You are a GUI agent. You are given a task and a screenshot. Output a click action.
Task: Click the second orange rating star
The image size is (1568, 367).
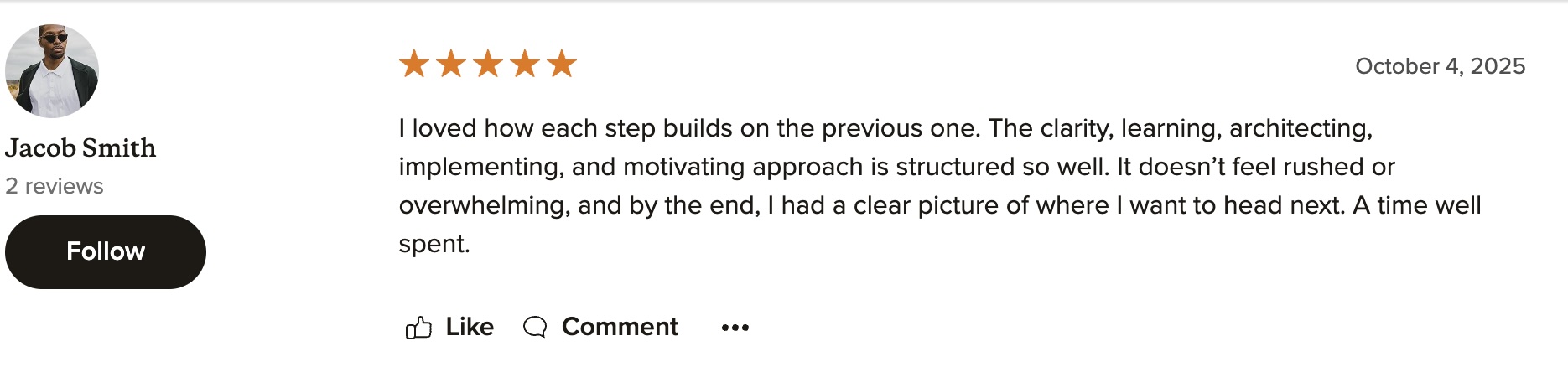tap(451, 64)
